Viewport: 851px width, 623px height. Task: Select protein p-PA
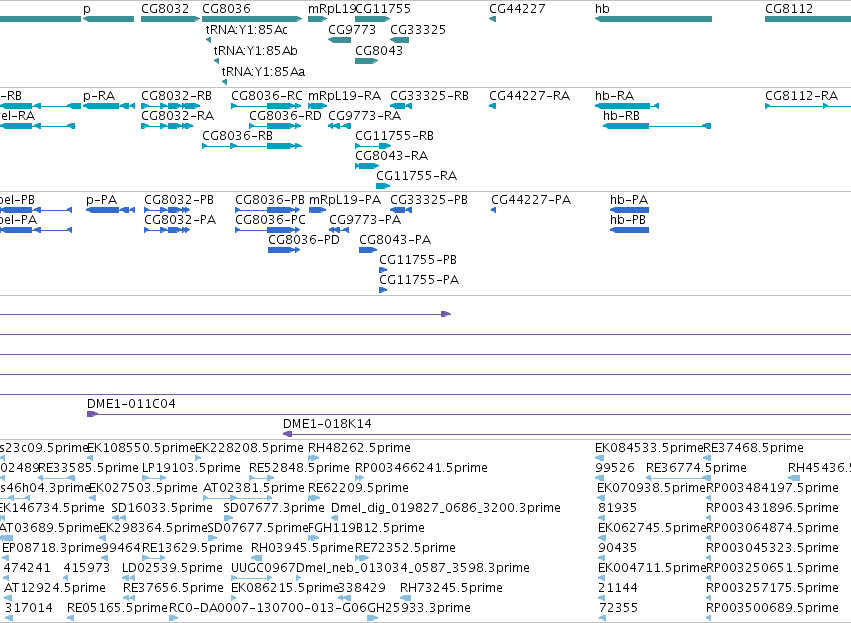pos(101,200)
